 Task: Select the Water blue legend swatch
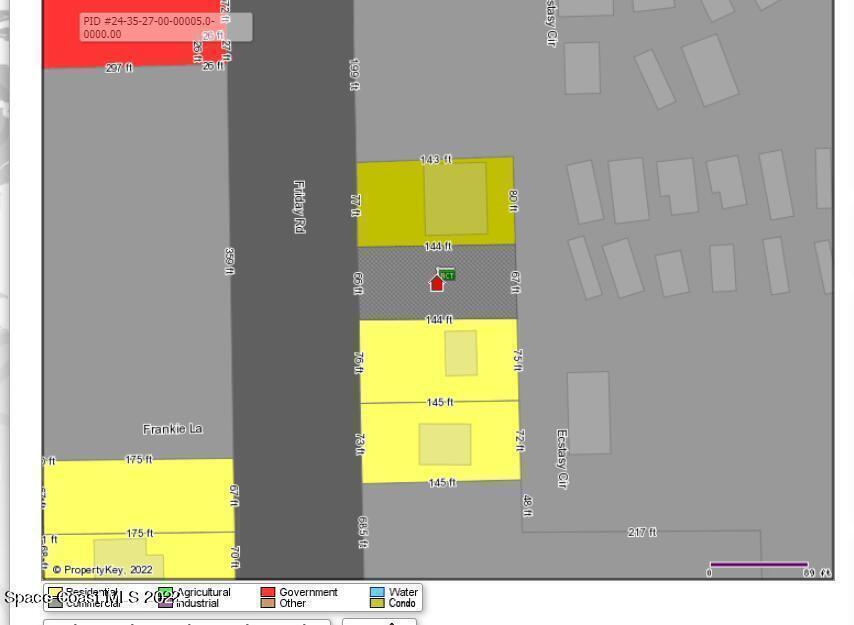[376, 592]
